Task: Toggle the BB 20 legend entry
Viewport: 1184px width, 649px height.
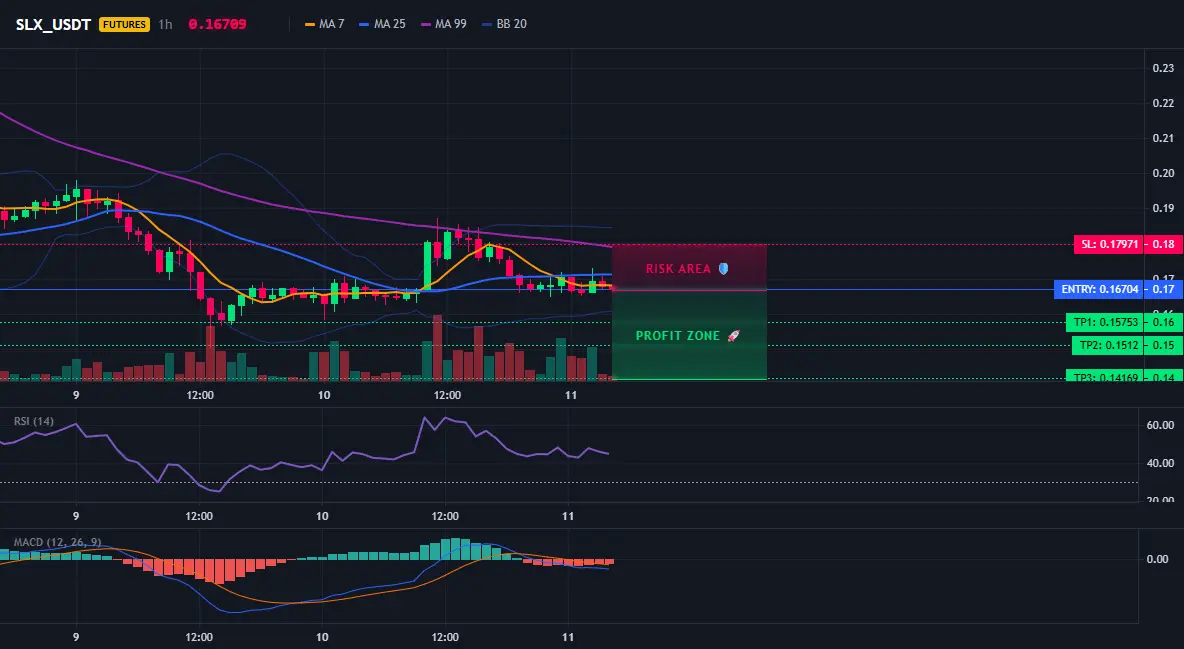Action: [x=504, y=24]
